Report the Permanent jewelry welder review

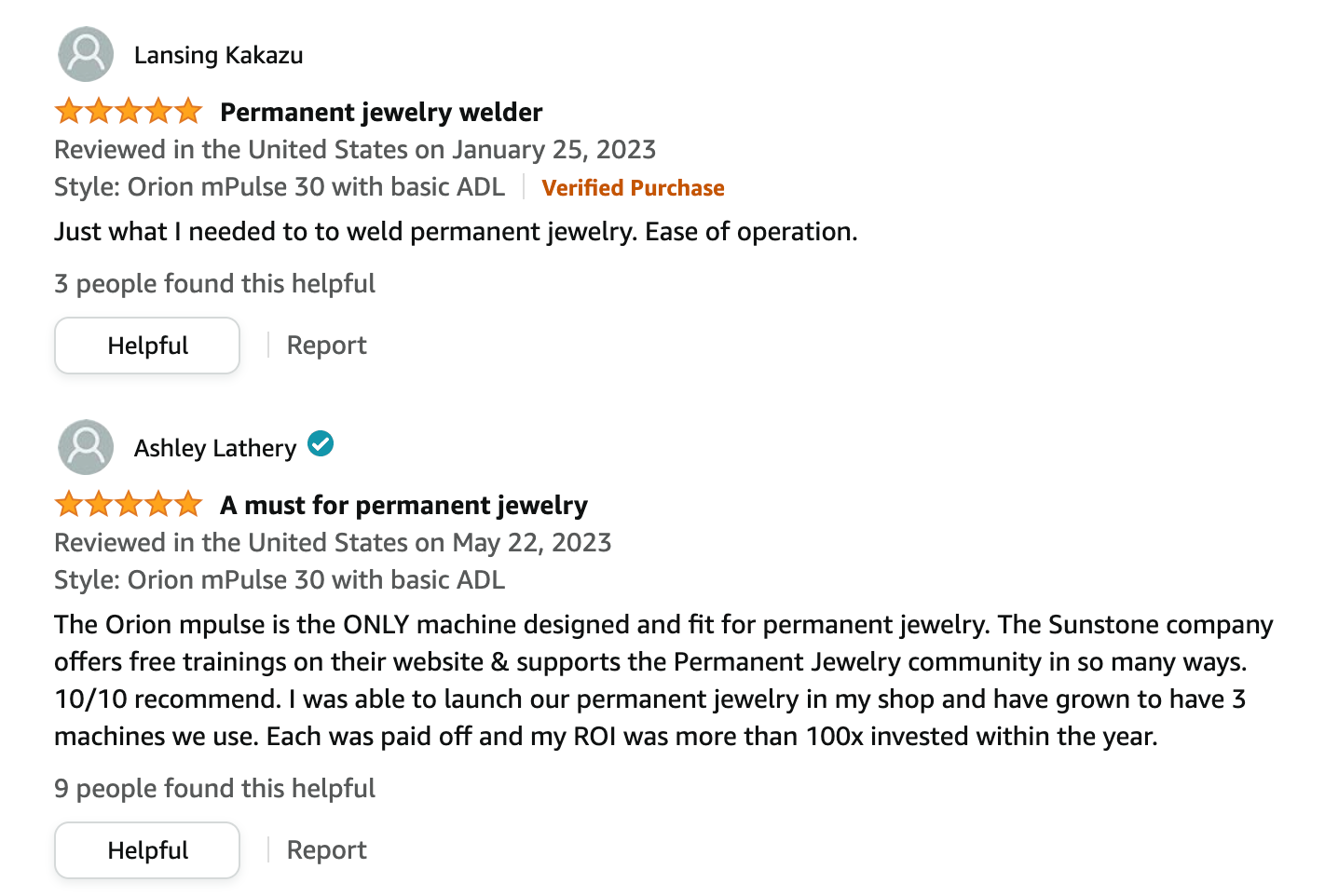click(x=326, y=346)
